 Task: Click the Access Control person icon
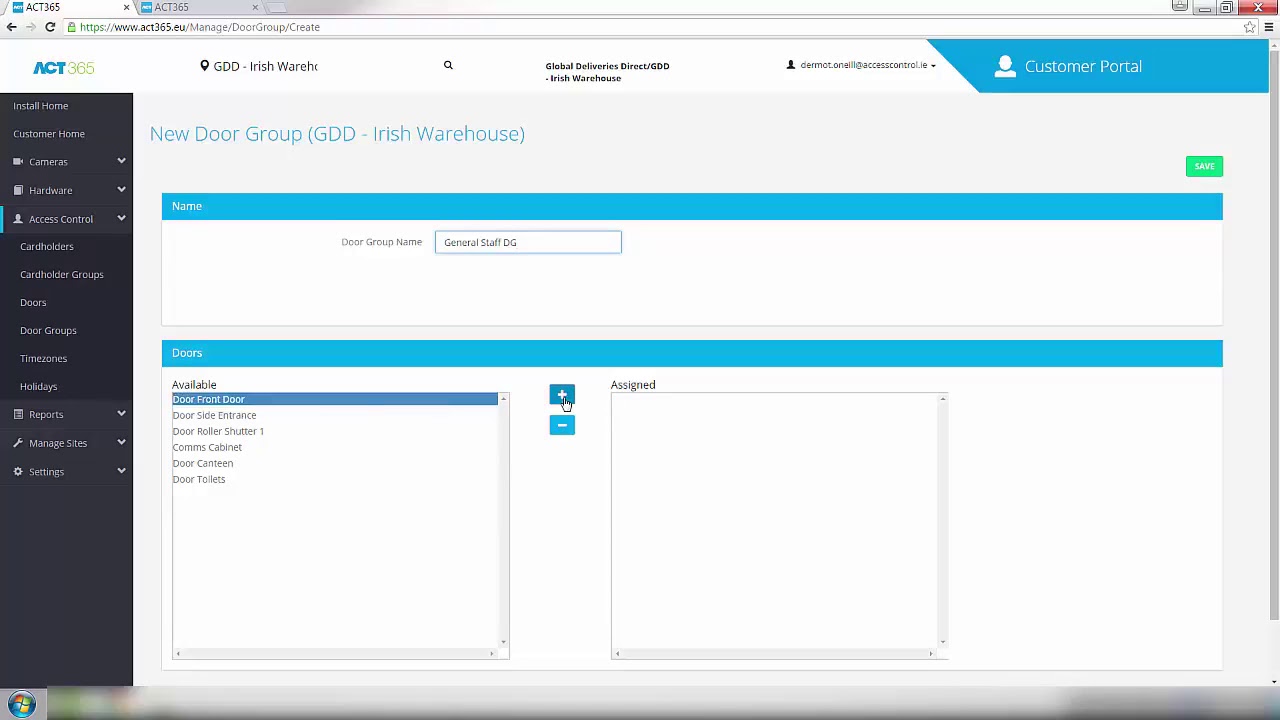tap(18, 219)
